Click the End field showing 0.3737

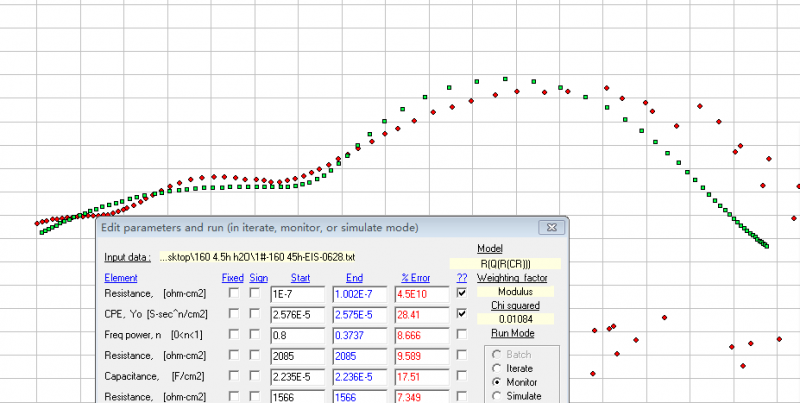pos(360,336)
